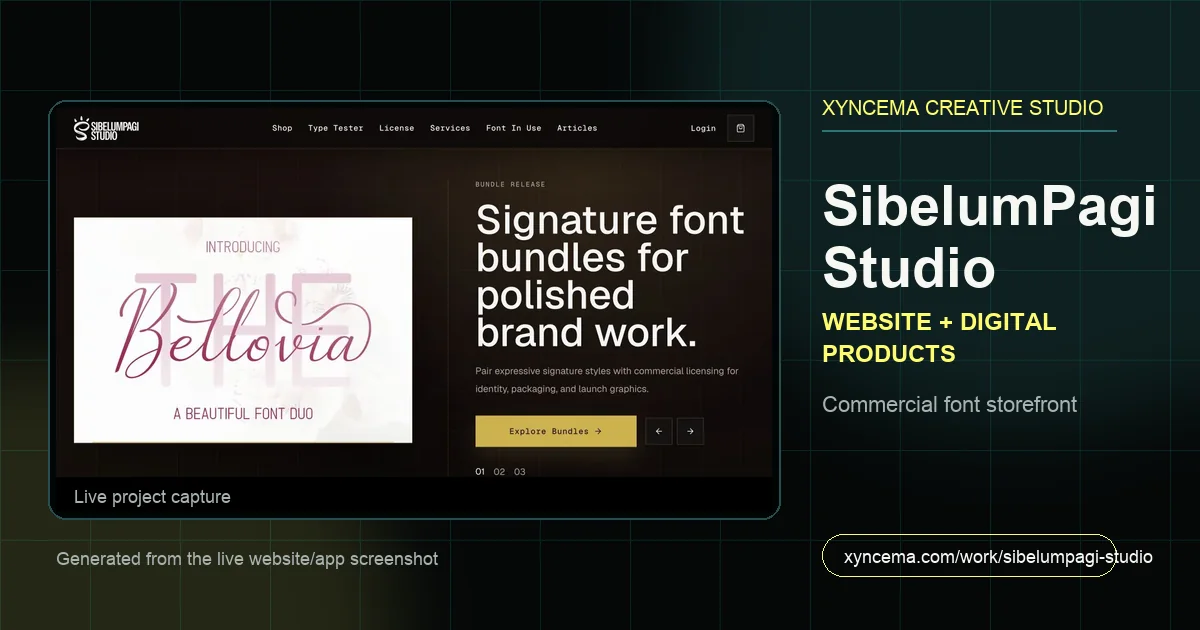
Task: Click the BUNDLE RELEASE label
Action: 510,184
